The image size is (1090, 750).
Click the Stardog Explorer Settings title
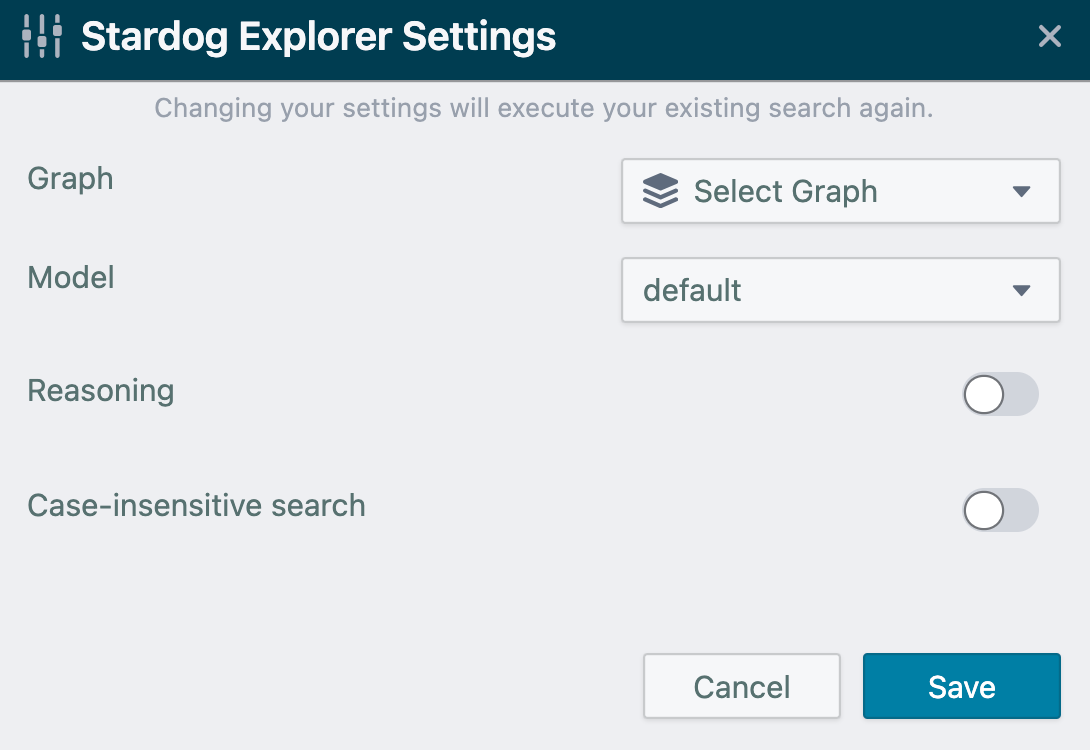tap(318, 37)
